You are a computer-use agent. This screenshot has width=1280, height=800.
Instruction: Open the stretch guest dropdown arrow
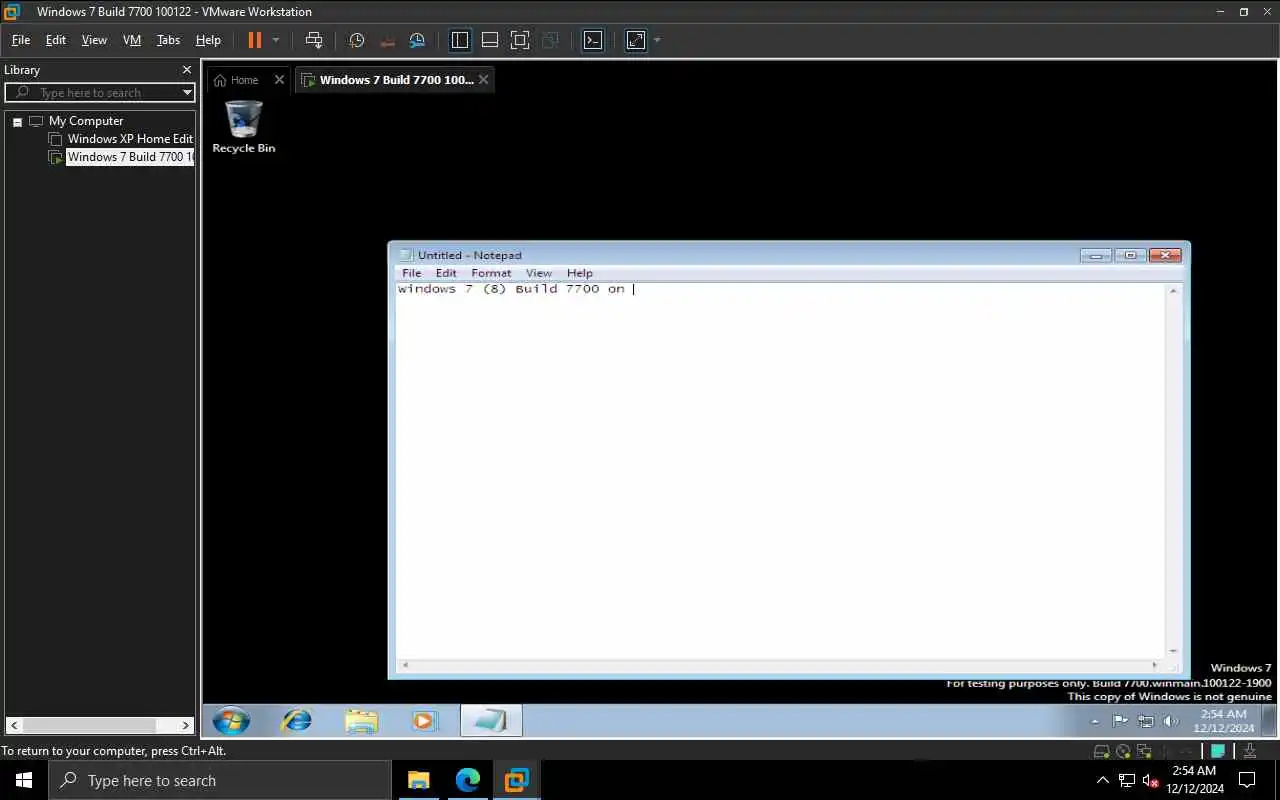(657, 40)
